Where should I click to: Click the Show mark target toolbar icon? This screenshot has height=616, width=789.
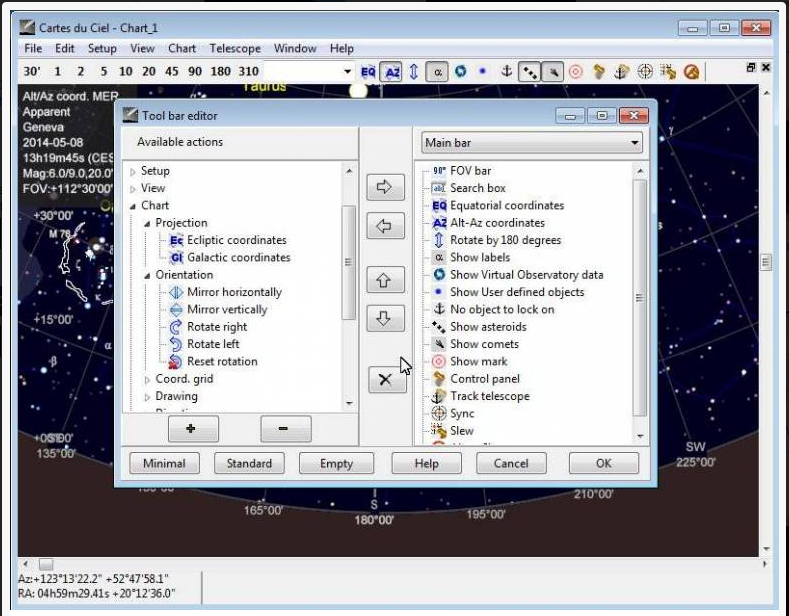click(576, 72)
